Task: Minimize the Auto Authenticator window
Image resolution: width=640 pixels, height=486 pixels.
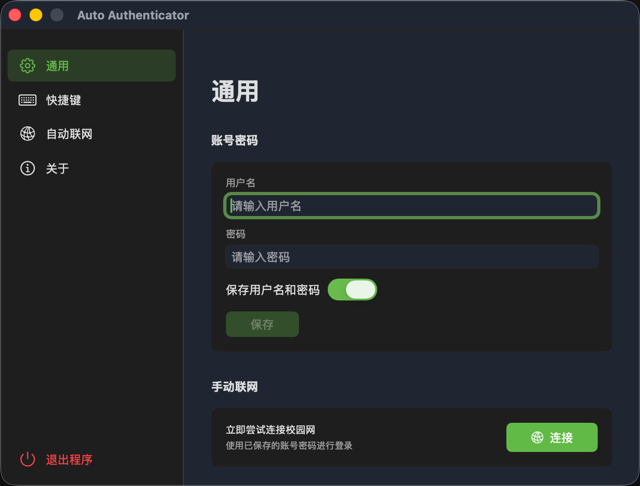Action: pos(36,15)
